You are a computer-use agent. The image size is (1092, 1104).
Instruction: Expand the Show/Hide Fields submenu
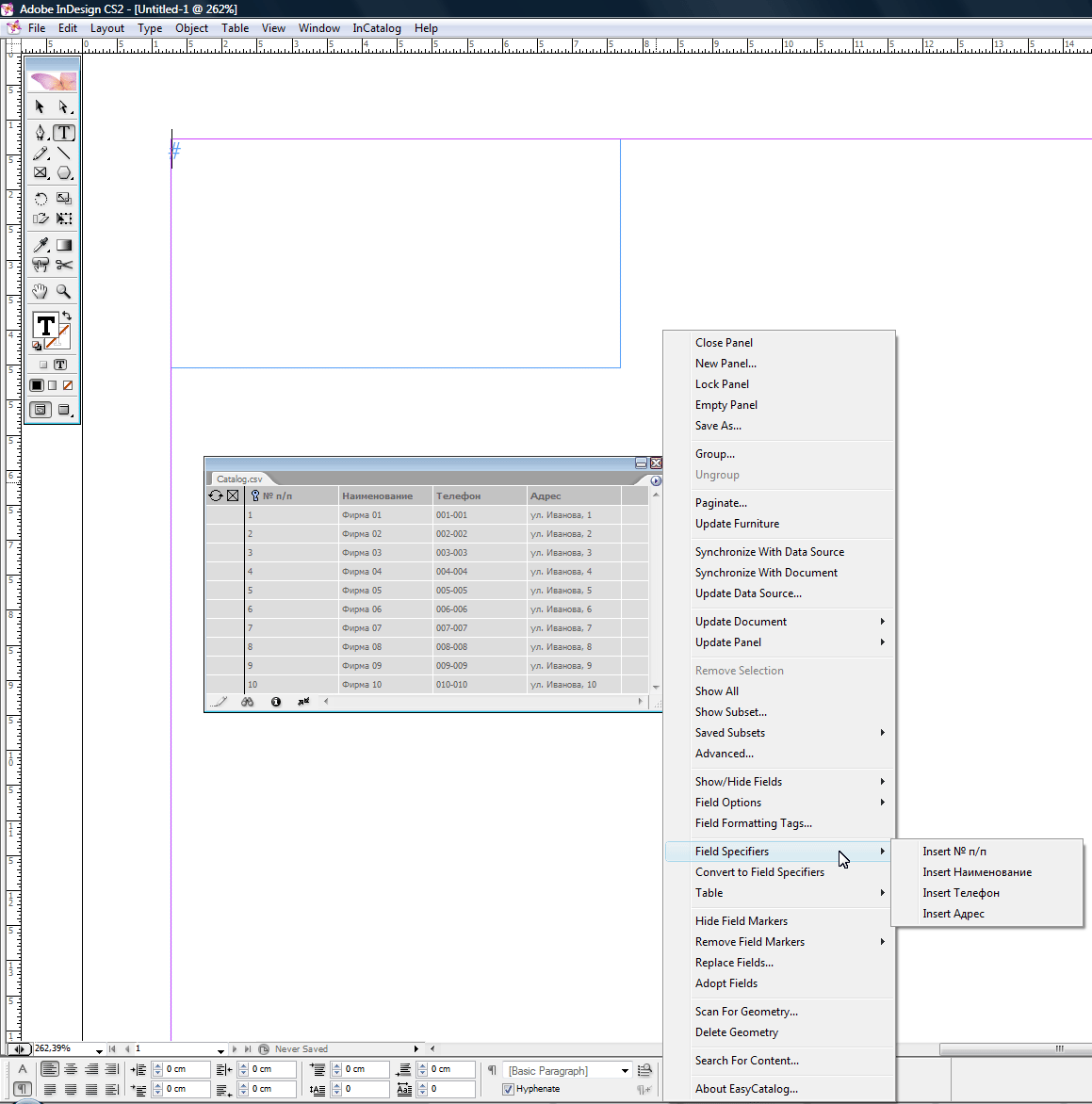tap(779, 782)
